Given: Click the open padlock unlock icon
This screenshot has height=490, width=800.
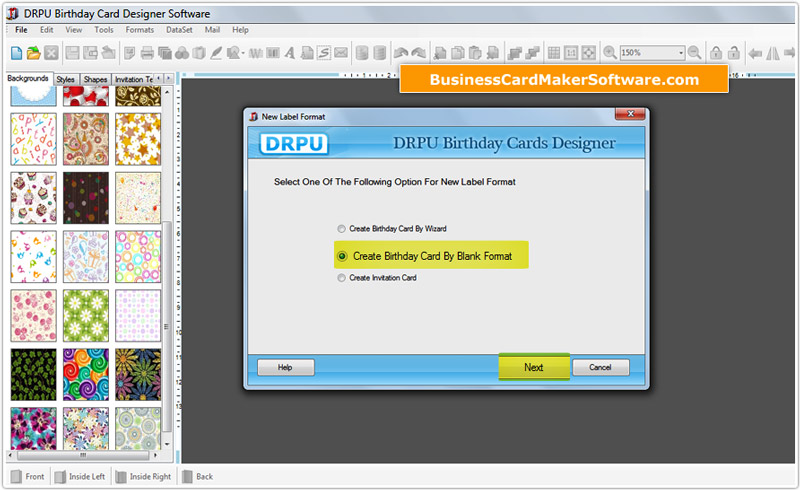Looking at the screenshot, I should [x=734, y=53].
